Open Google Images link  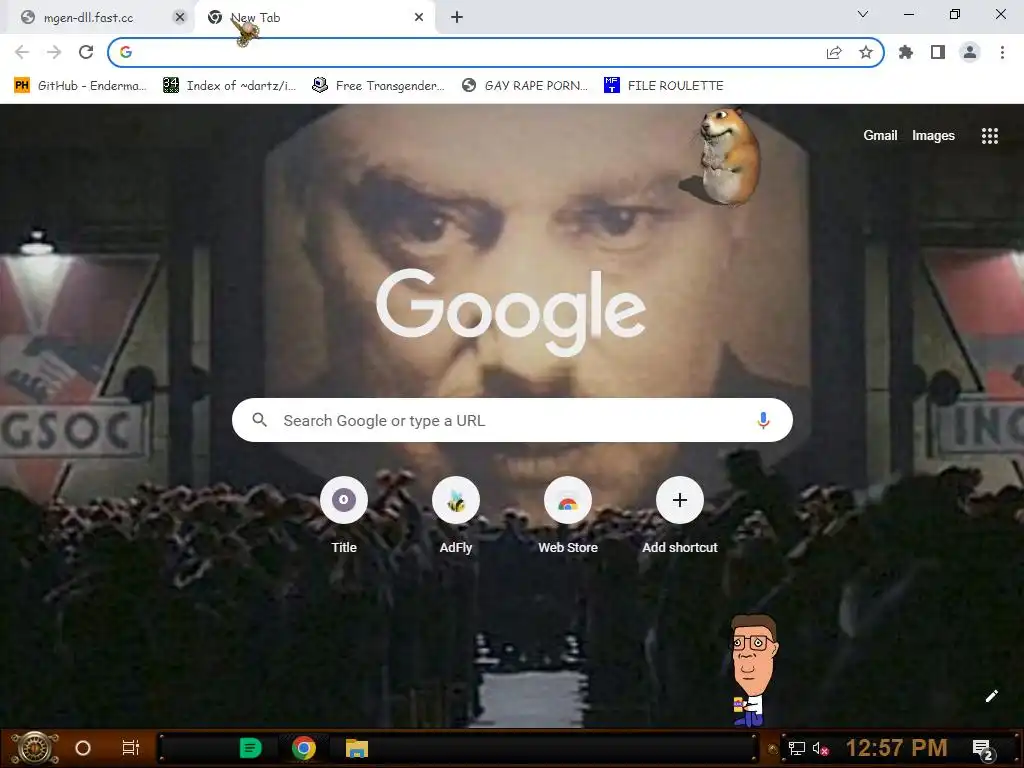click(933, 135)
